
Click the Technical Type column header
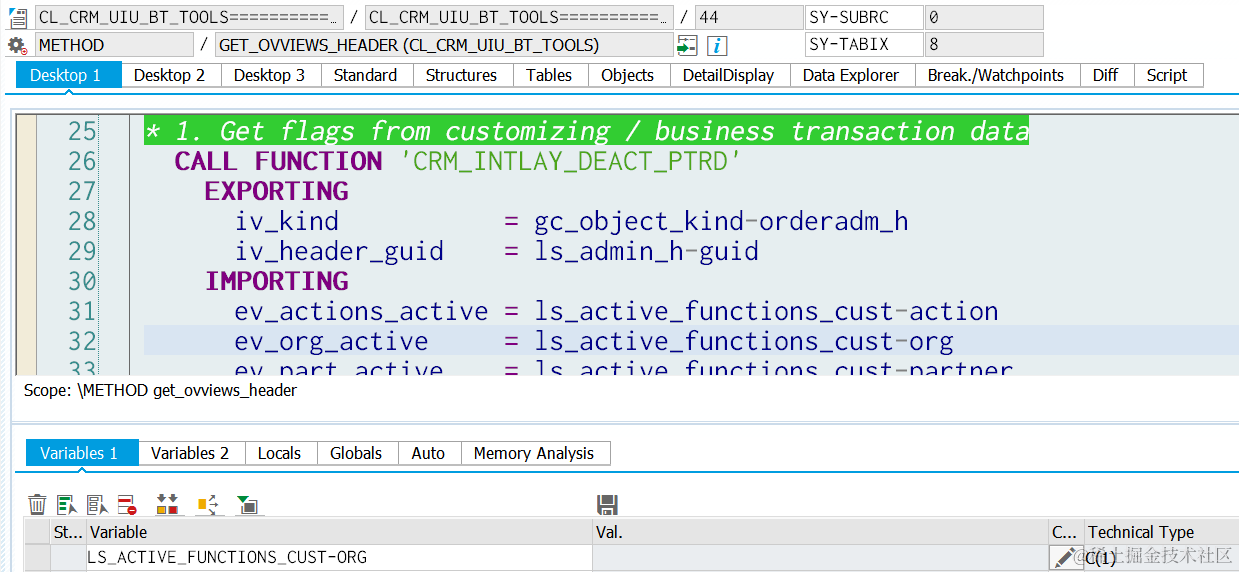click(x=1161, y=532)
